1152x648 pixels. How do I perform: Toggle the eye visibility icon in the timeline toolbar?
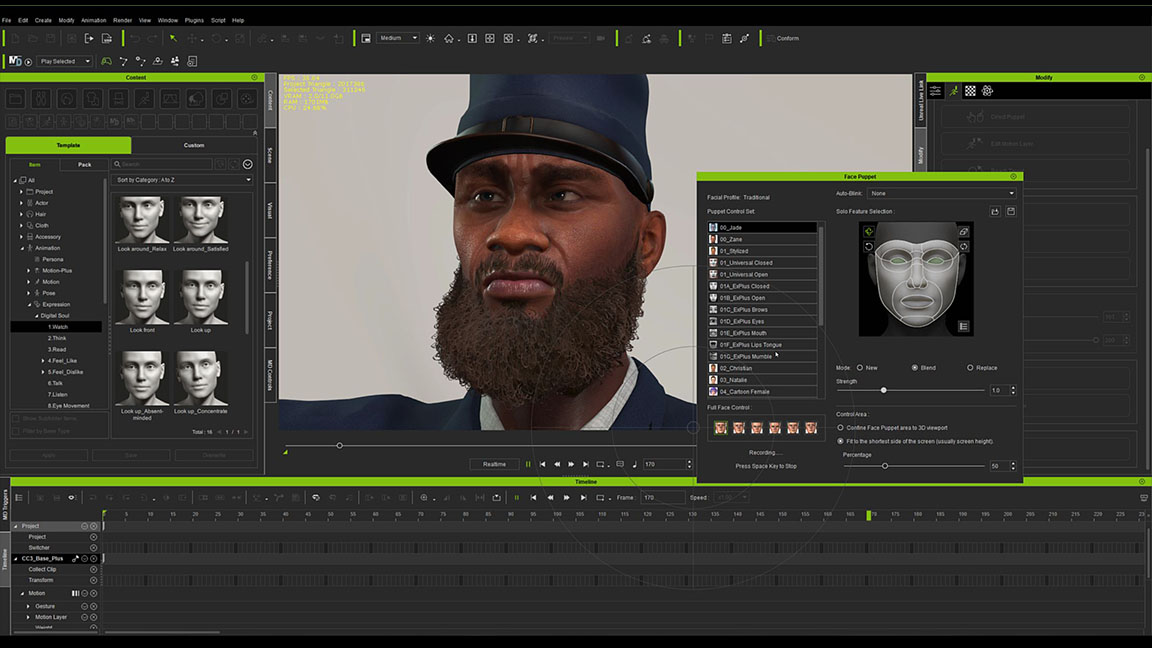72,497
